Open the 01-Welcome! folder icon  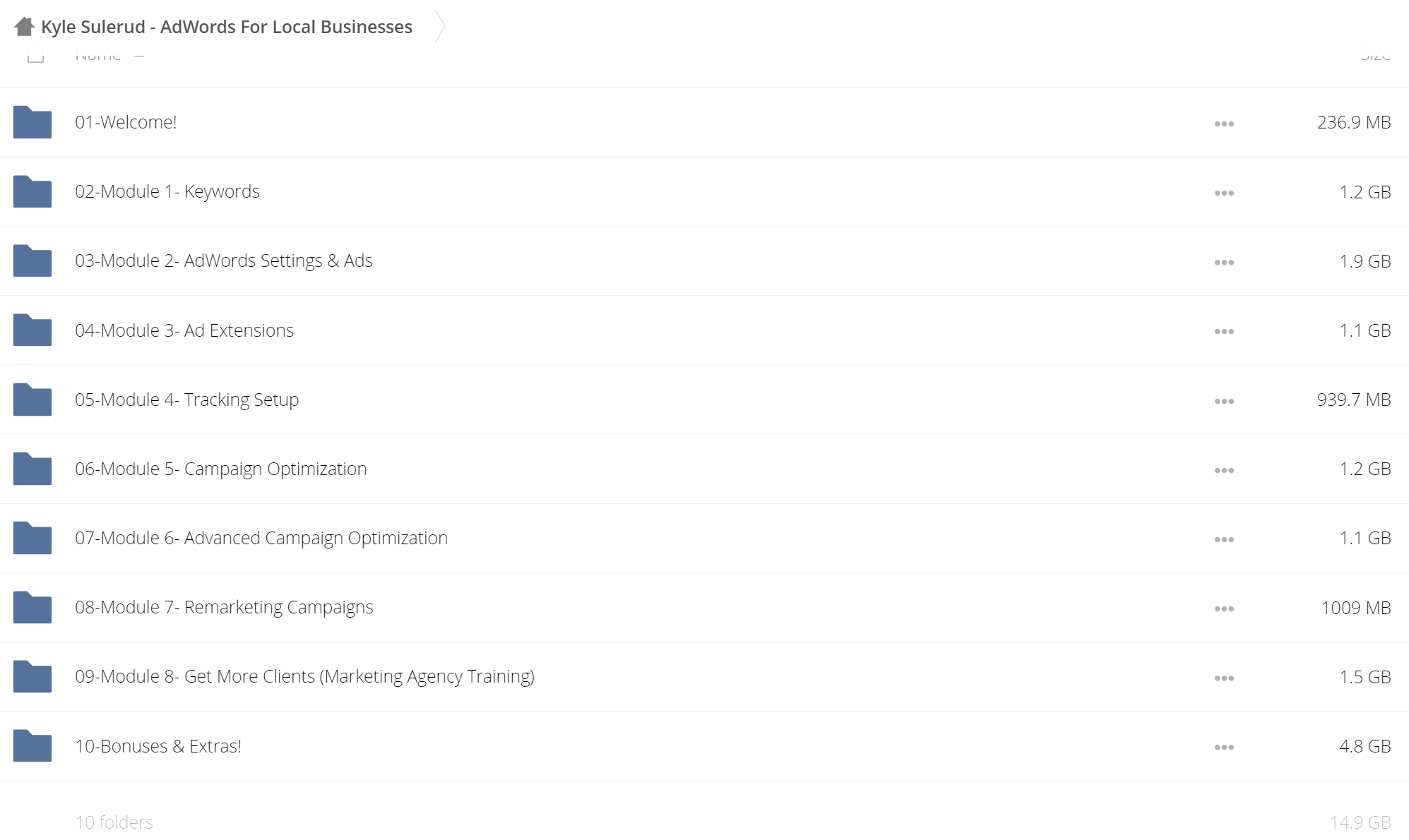pyautogui.click(x=32, y=122)
